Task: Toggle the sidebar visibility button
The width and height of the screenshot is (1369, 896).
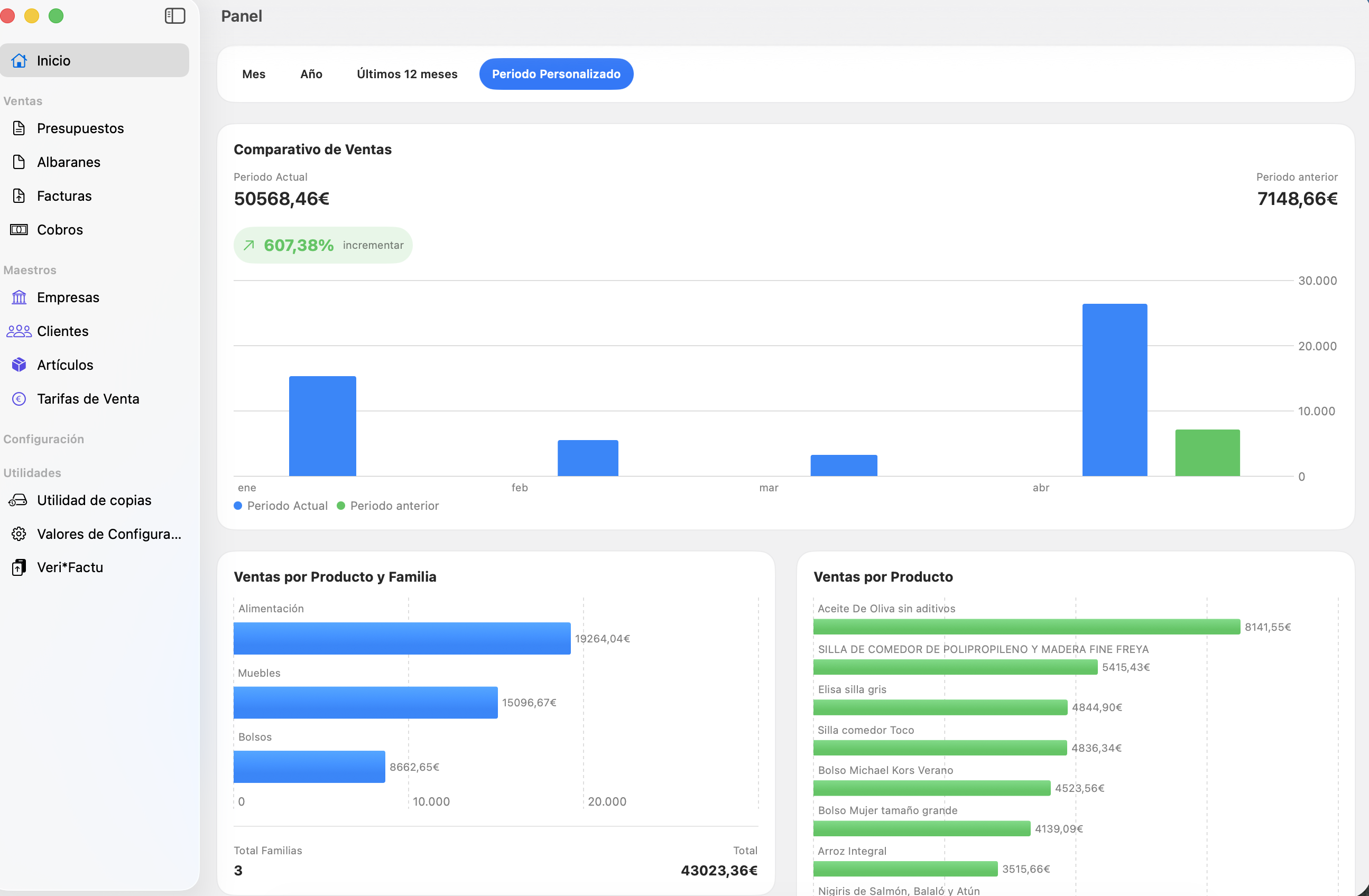Action: click(x=175, y=15)
